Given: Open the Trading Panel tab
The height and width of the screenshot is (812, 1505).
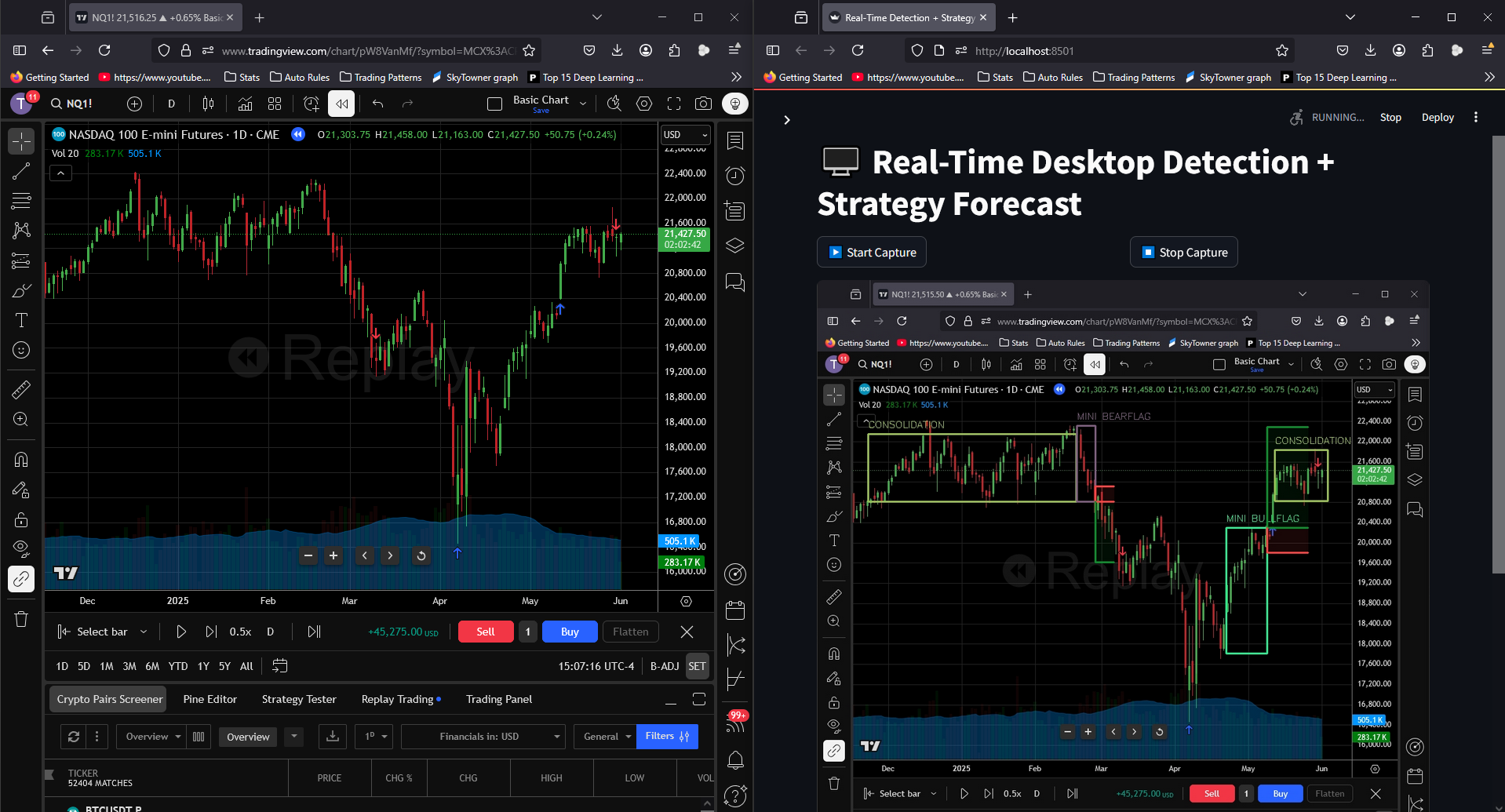Looking at the screenshot, I should (x=499, y=699).
